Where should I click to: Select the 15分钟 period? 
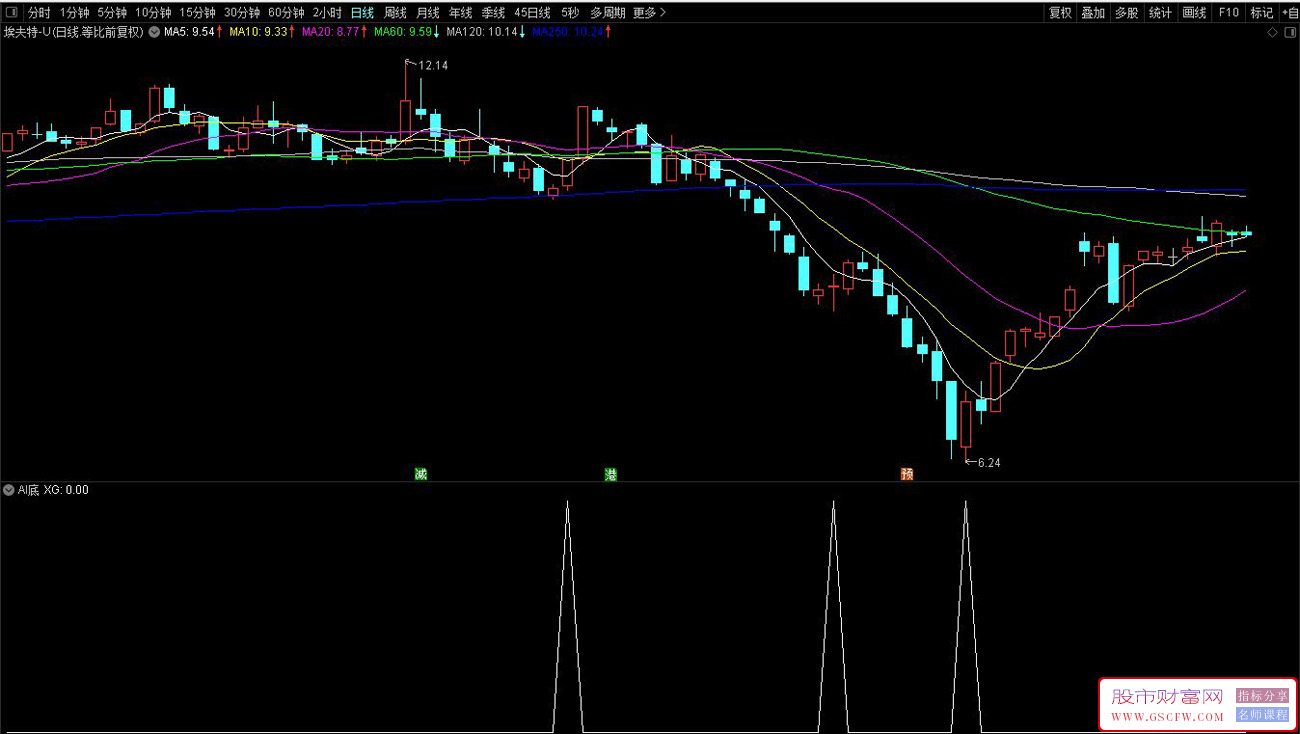point(198,13)
